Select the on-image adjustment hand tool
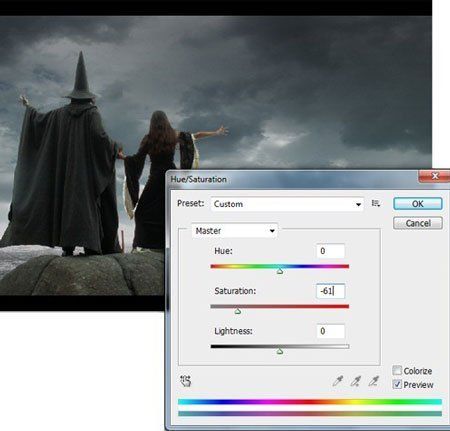The height and width of the screenshot is (431, 450). click(x=185, y=381)
